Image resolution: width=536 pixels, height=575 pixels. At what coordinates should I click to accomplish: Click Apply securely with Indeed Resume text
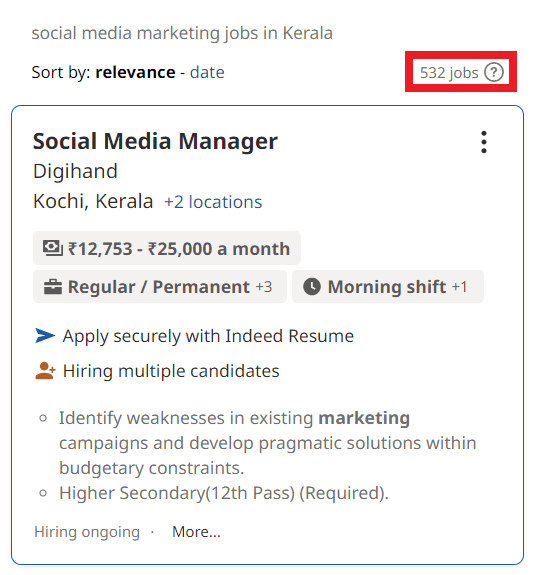click(208, 336)
